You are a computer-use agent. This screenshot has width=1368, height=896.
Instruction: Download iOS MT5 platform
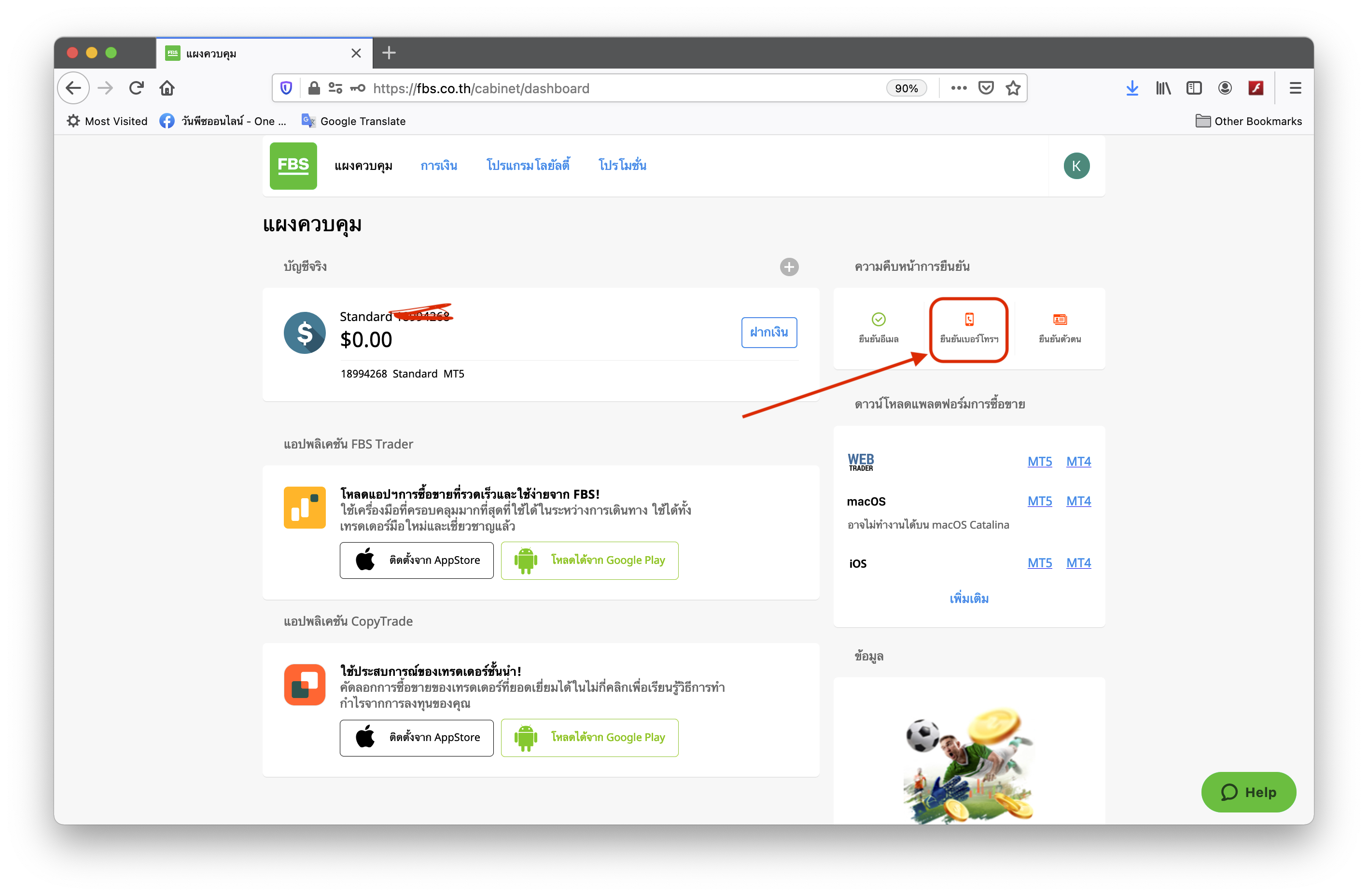coord(1040,563)
